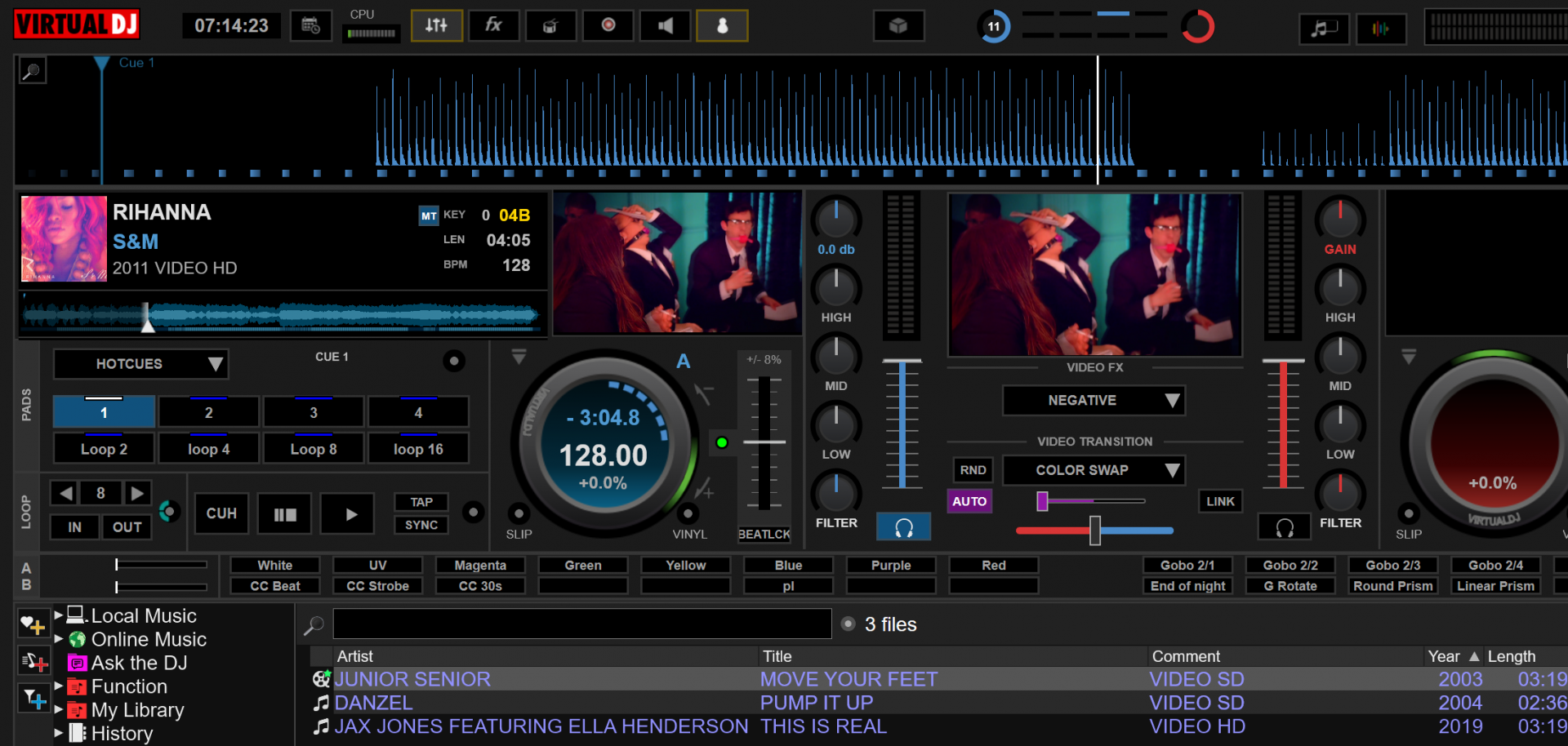Open the 3D cube layout icon
1568x746 pixels.
[898, 26]
